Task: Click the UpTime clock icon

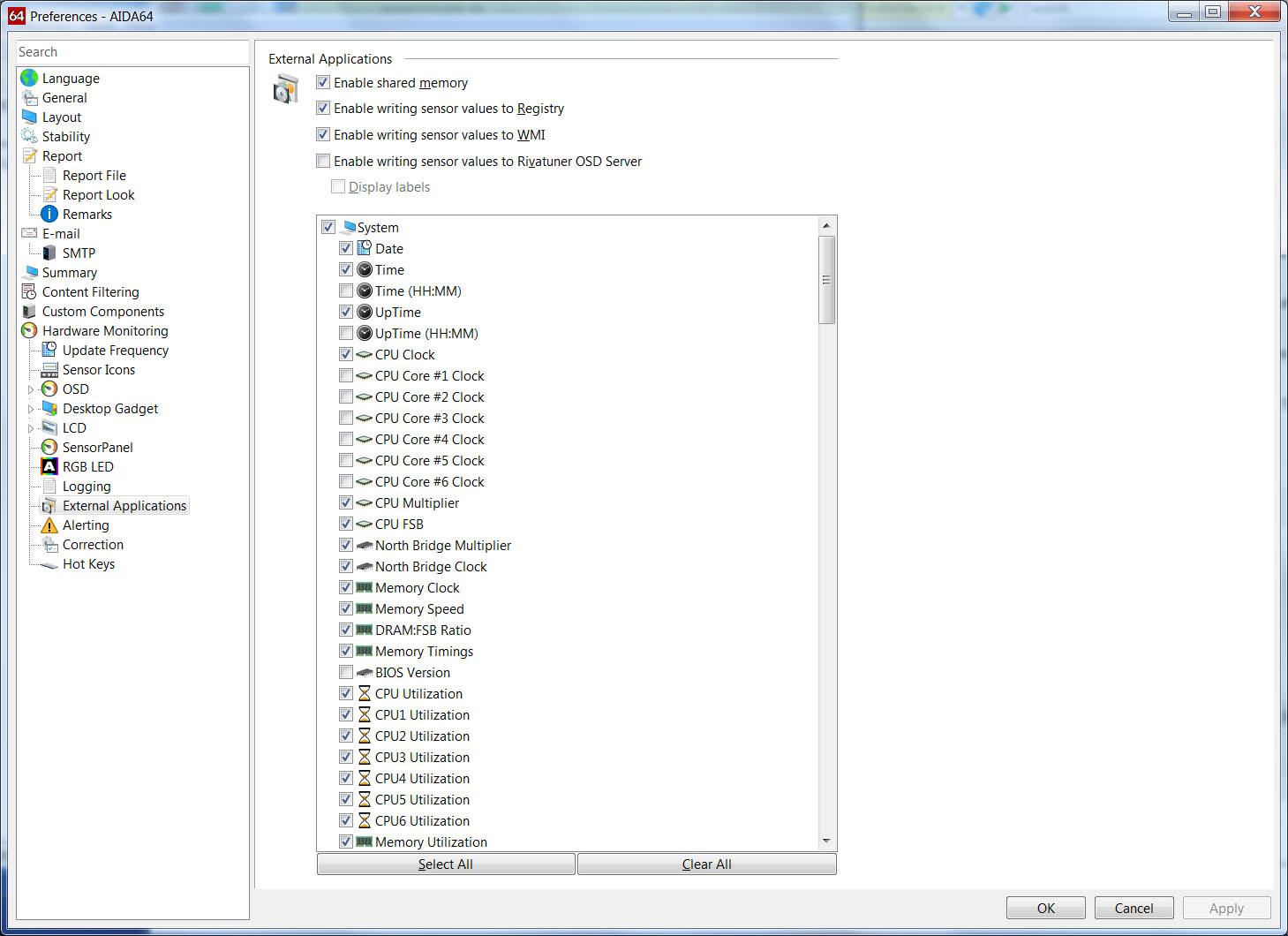Action: tap(365, 312)
